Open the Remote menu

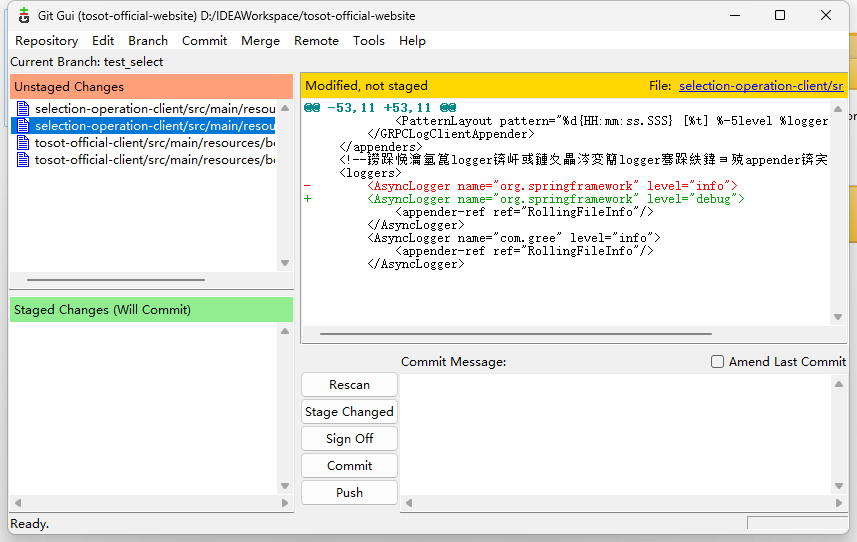coord(316,41)
